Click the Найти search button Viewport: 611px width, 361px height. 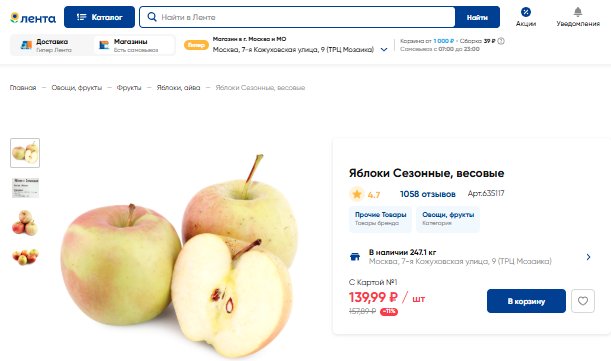coord(477,17)
